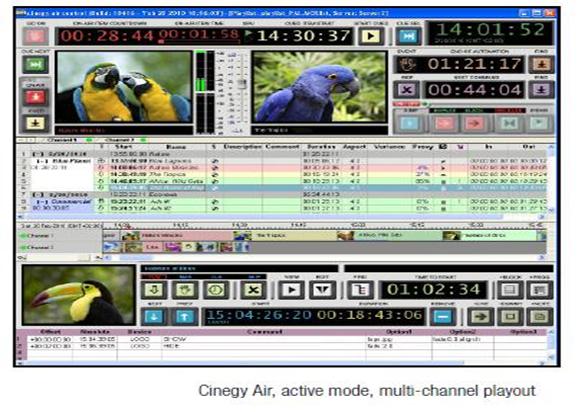Click the blue Cue Selected skip button

408,36
